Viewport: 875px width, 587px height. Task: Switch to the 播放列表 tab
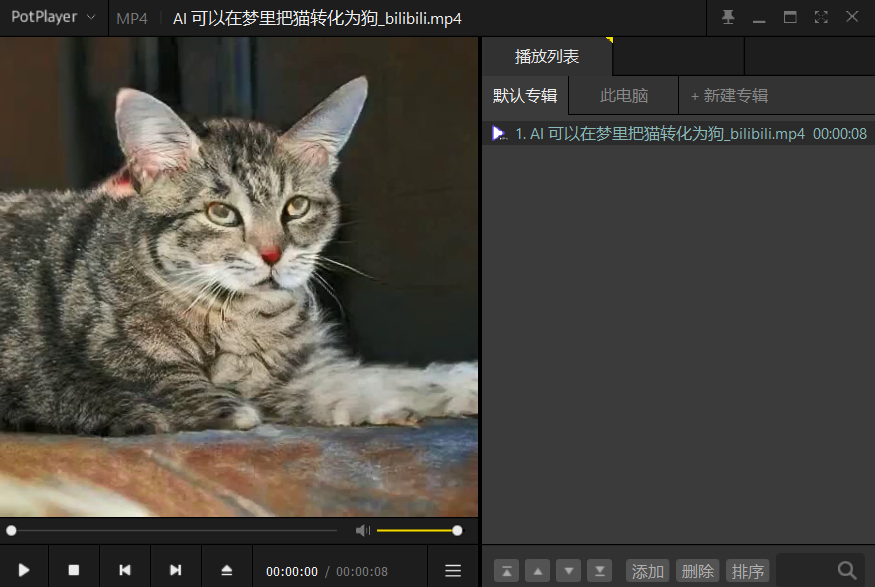[547, 56]
